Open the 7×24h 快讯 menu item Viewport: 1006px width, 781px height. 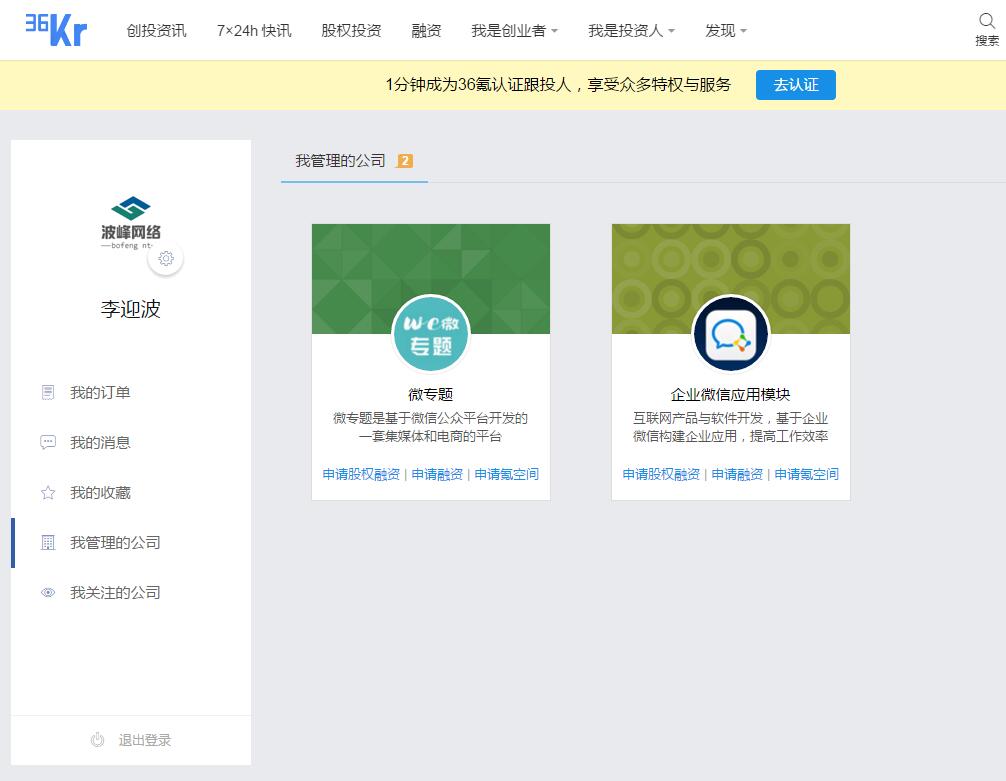pos(254,31)
